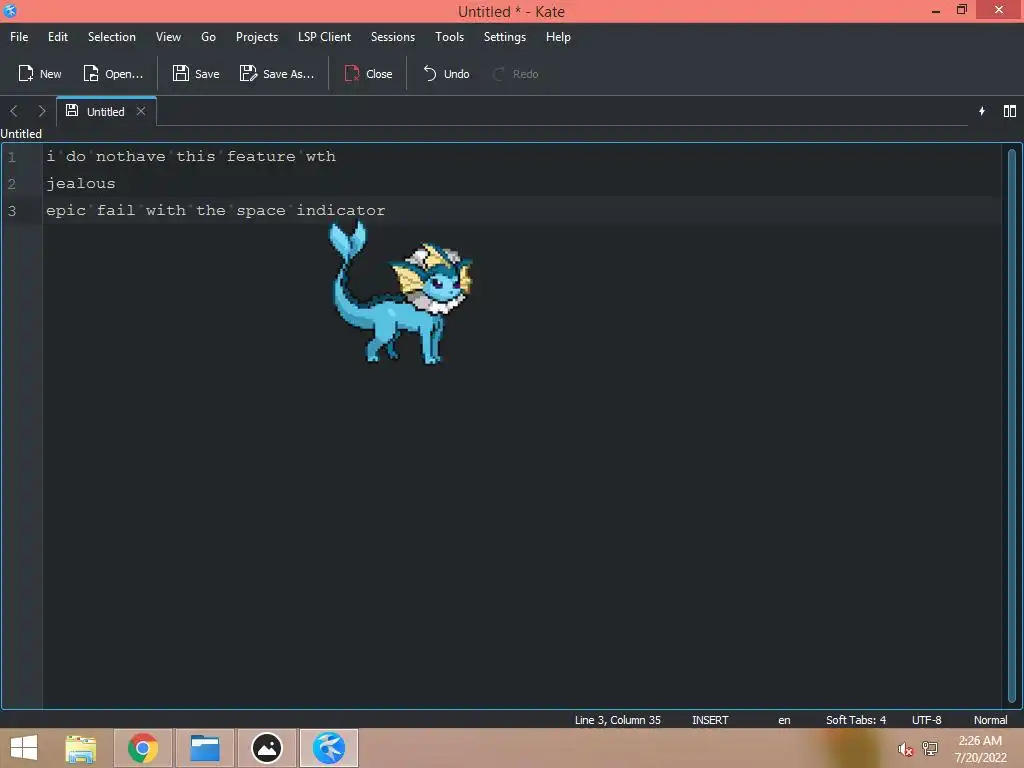This screenshot has height=768, width=1024.
Task: Open the blue folder app in taskbar
Action: (x=204, y=748)
